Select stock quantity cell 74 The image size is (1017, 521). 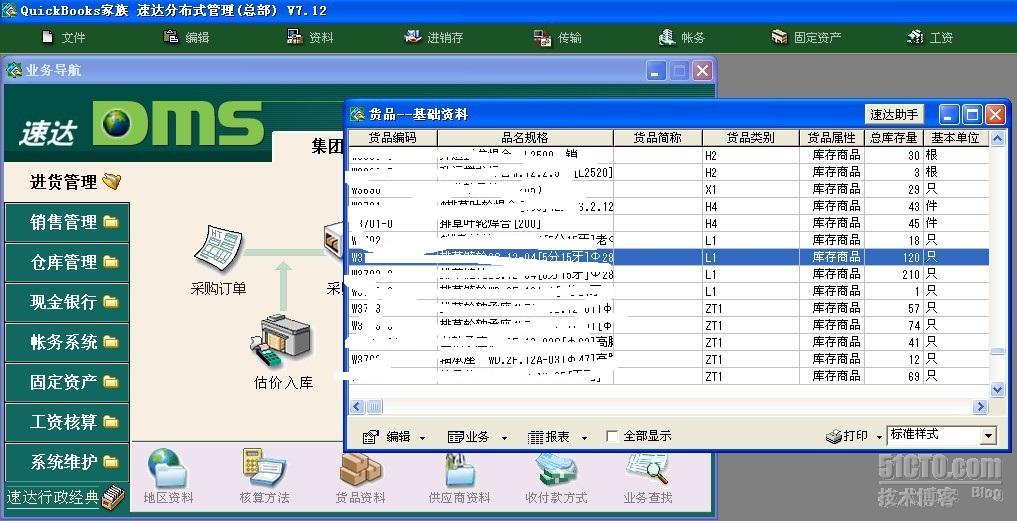(894, 325)
